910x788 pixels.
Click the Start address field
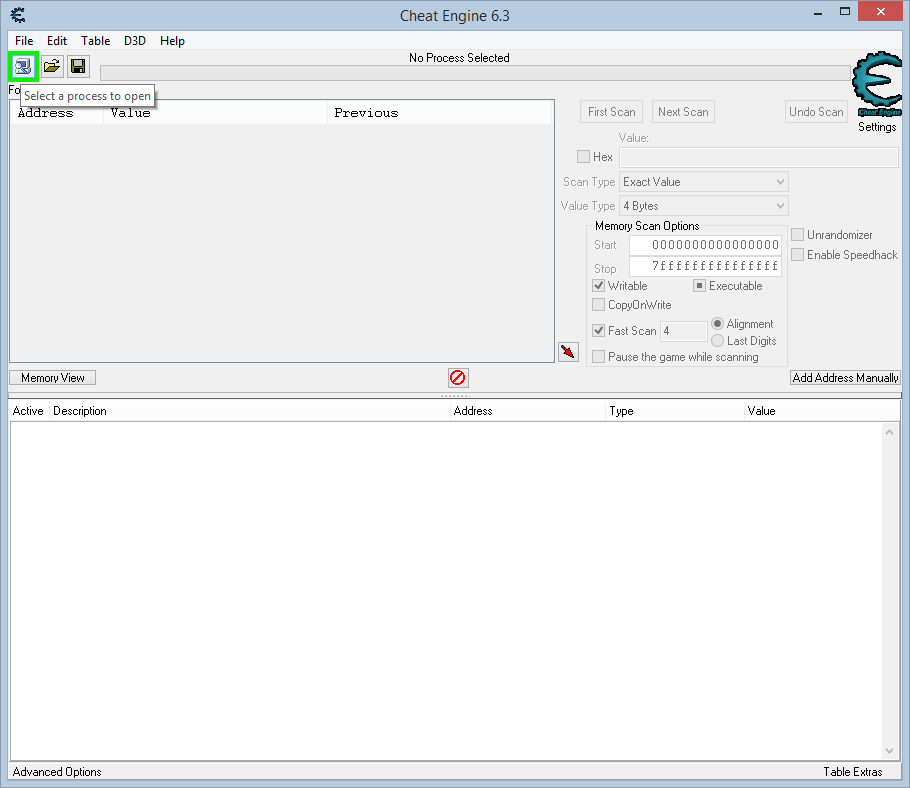[705, 245]
